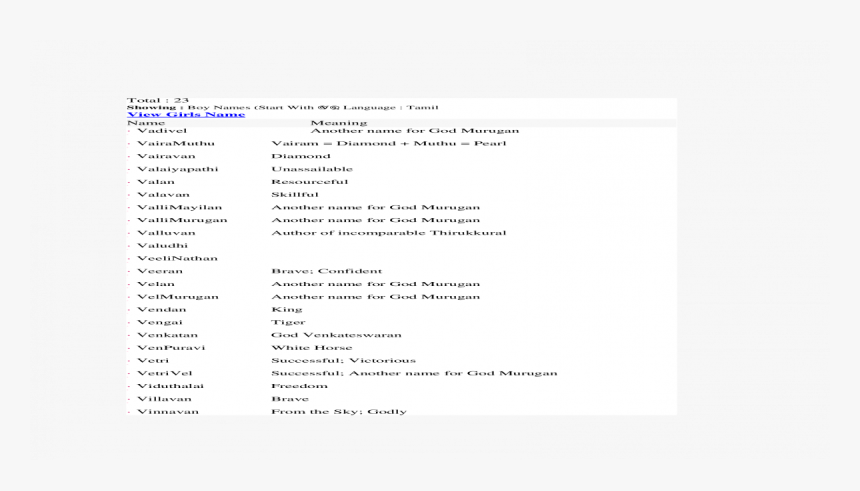Select the name VeeliNathan
This screenshot has height=491, width=860.
[177, 258]
